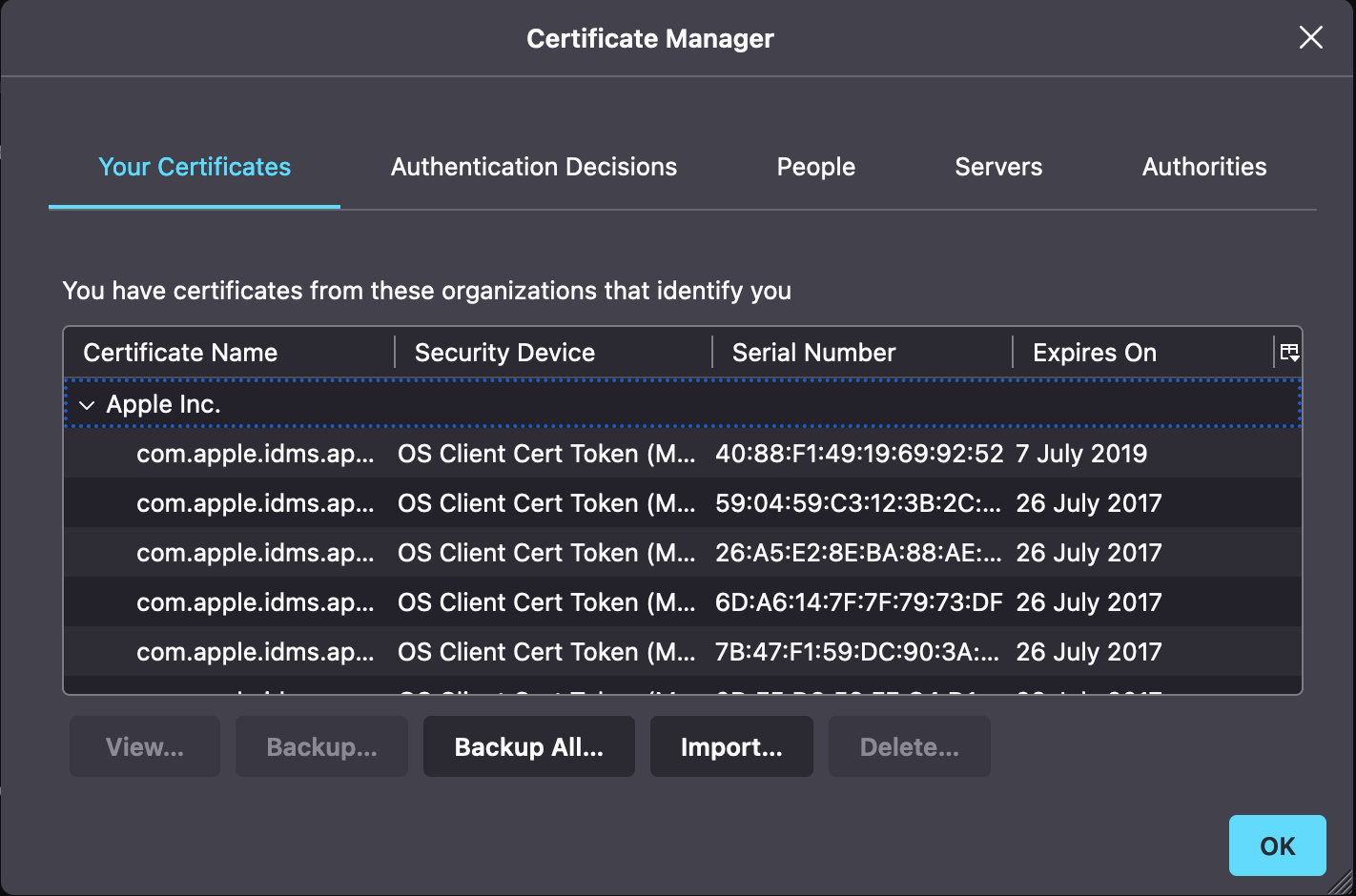Sort by the Serial Number column

[x=813, y=352]
